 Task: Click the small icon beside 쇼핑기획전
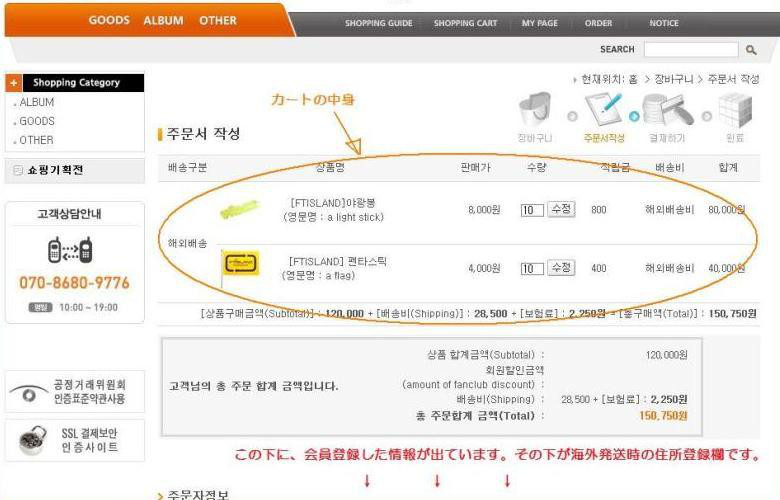(17, 170)
